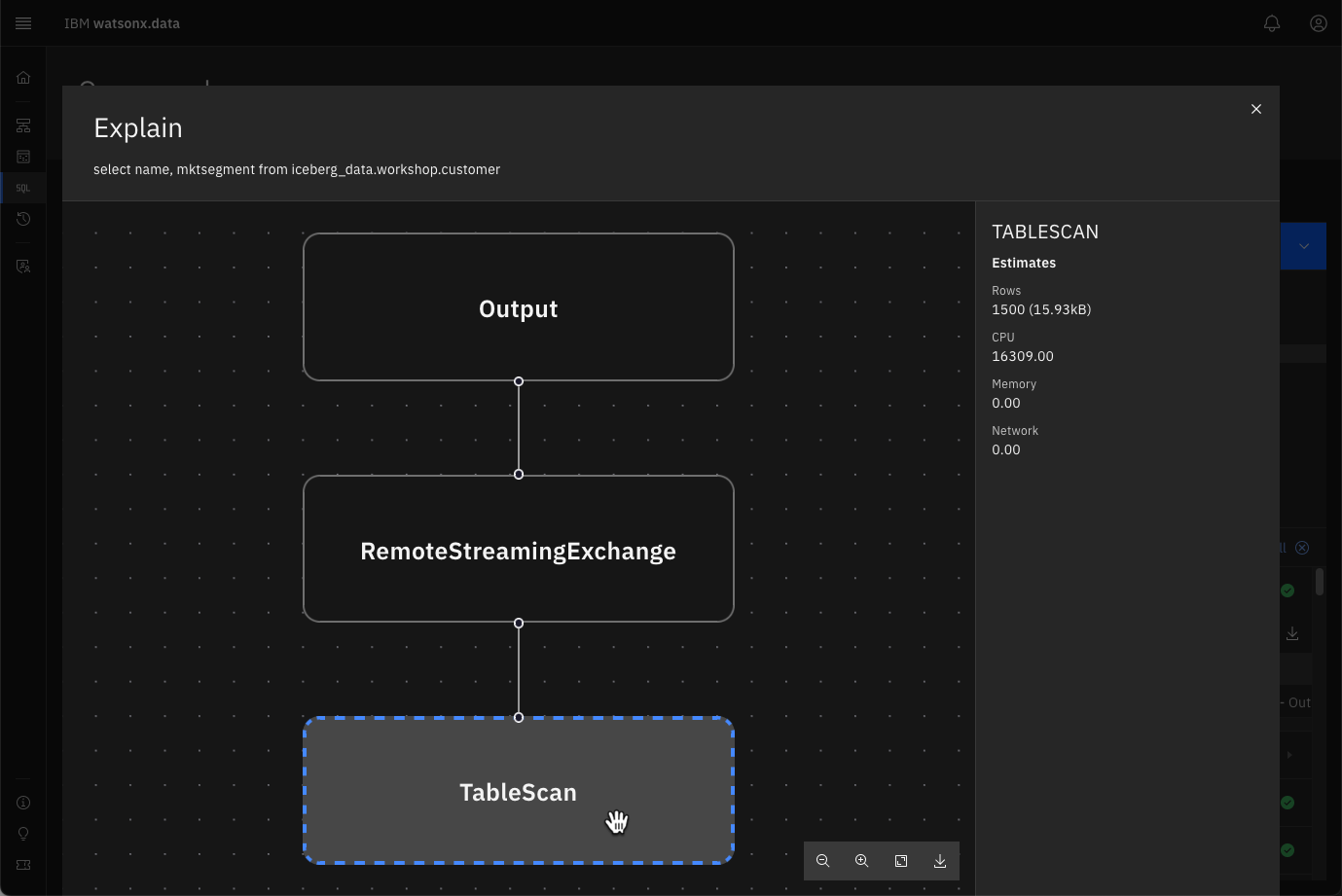Expand the small right-arrow row in background
Screen dimensions: 1342x896
1289,755
